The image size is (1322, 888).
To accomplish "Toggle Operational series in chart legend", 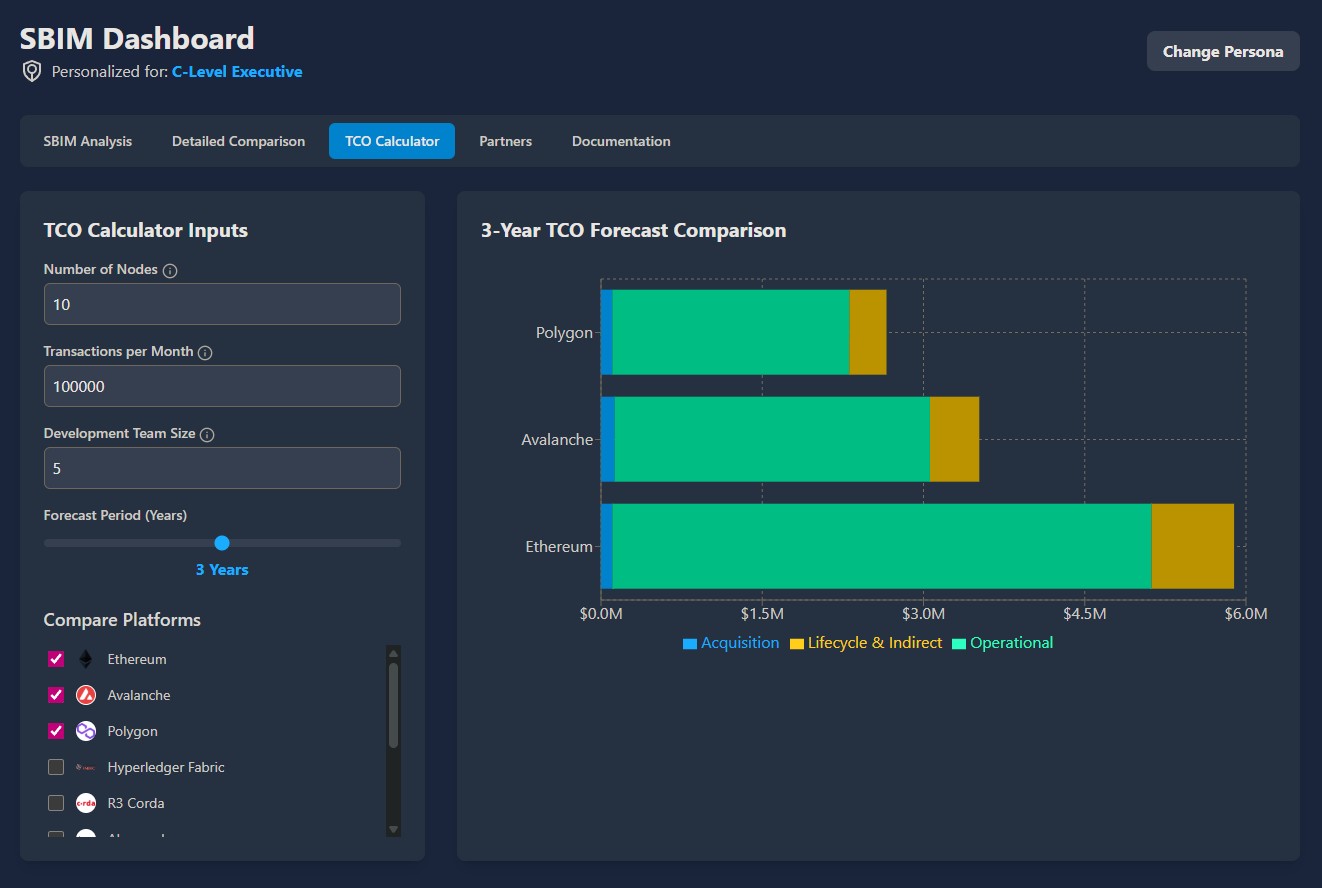I will pos(1002,643).
